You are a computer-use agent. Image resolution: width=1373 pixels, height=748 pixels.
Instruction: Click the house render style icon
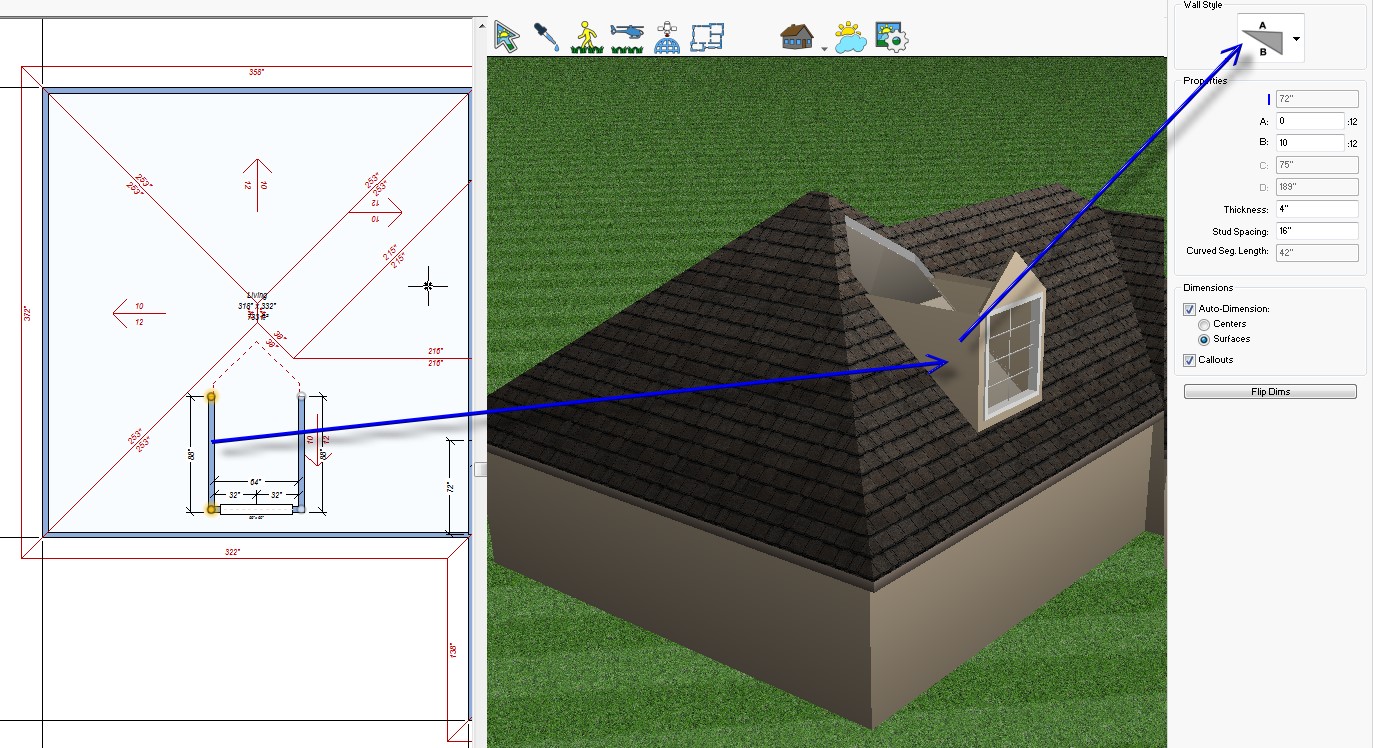click(x=796, y=36)
